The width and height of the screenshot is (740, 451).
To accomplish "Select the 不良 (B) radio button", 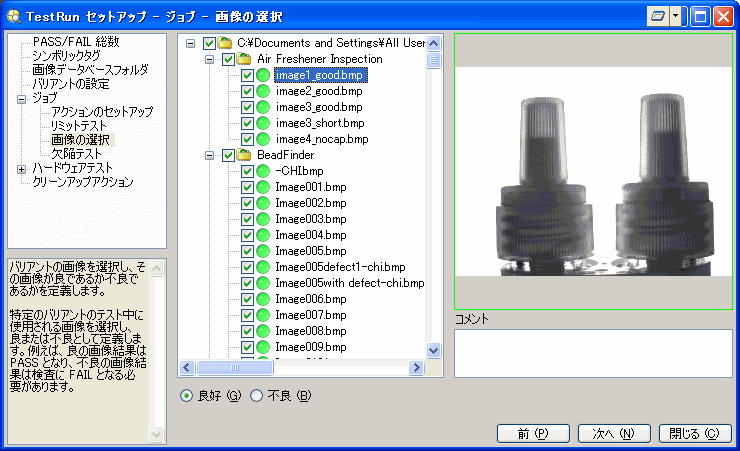I will [x=256, y=395].
